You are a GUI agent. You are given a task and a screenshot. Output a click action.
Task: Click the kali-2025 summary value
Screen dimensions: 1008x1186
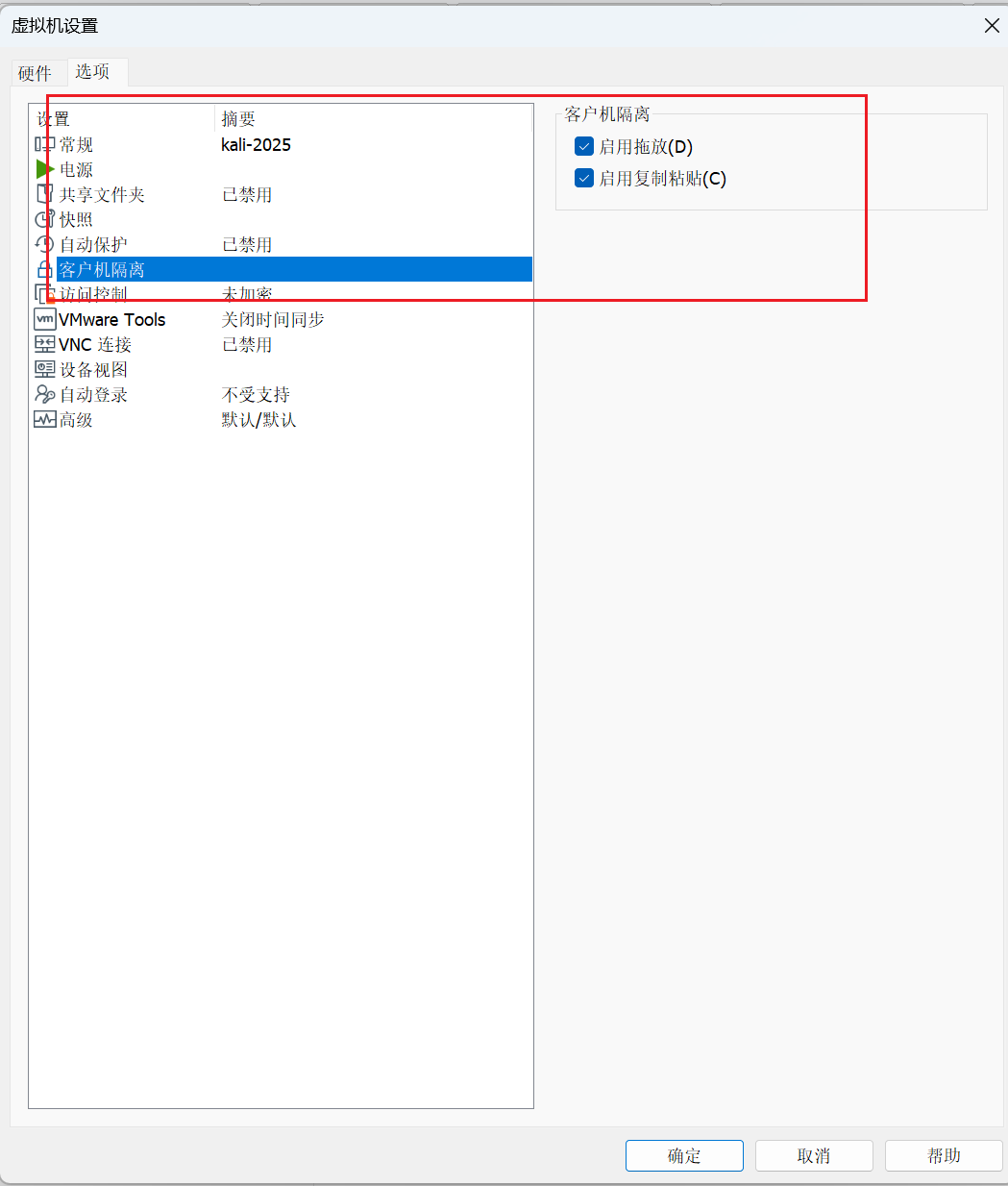256,144
